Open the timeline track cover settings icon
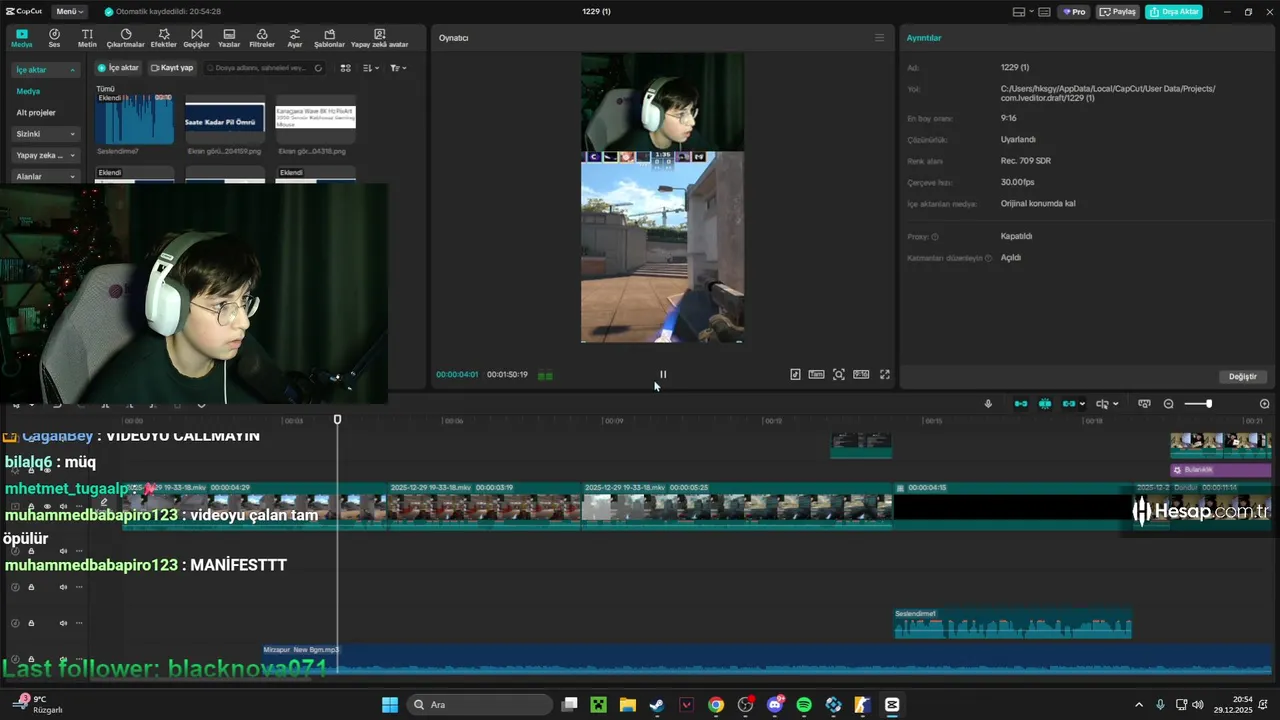 tap(1145, 404)
